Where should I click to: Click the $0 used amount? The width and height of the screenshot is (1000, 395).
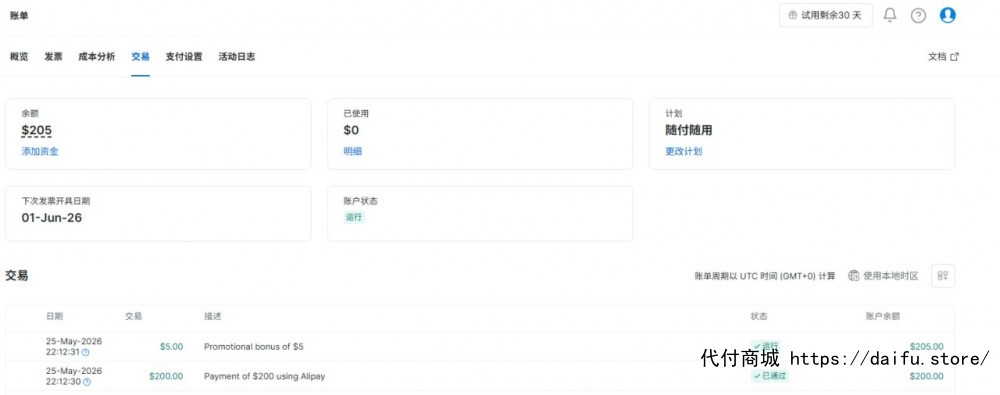click(351, 131)
